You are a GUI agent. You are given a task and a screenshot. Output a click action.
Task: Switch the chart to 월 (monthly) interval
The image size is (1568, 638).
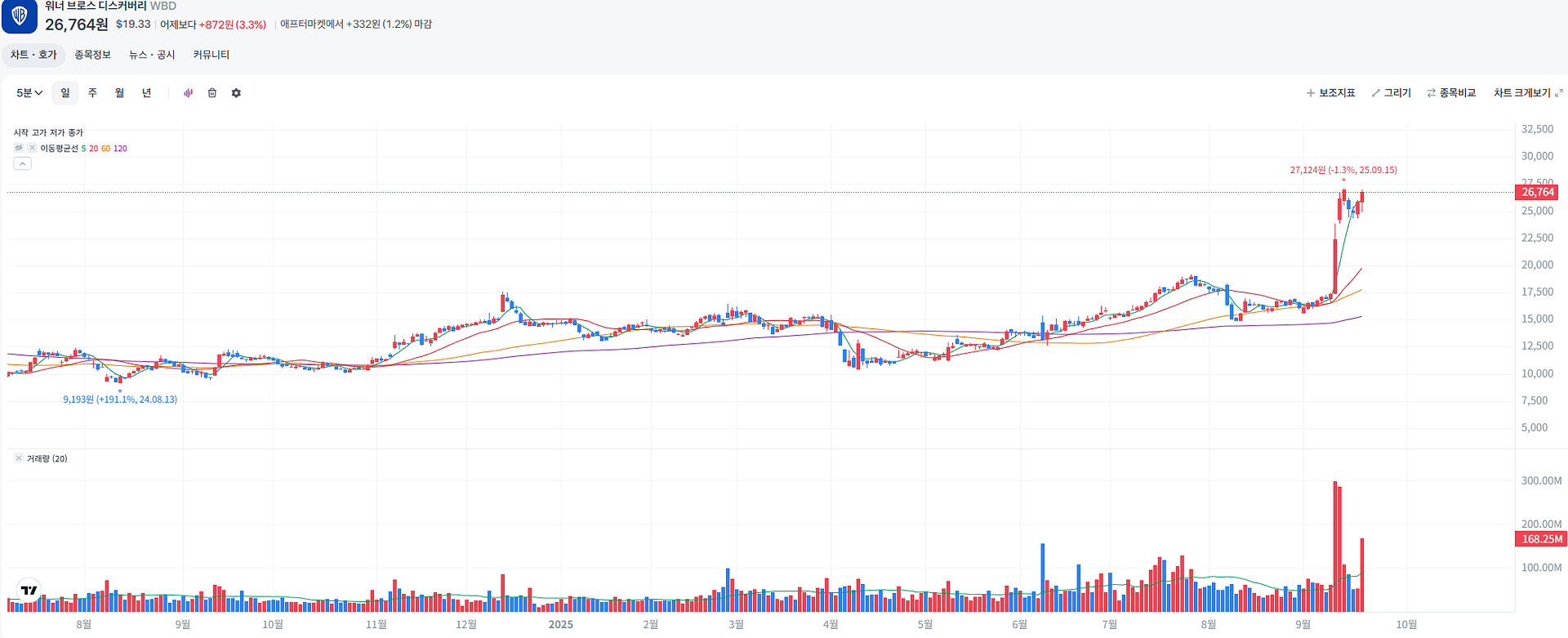pos(119,93)
